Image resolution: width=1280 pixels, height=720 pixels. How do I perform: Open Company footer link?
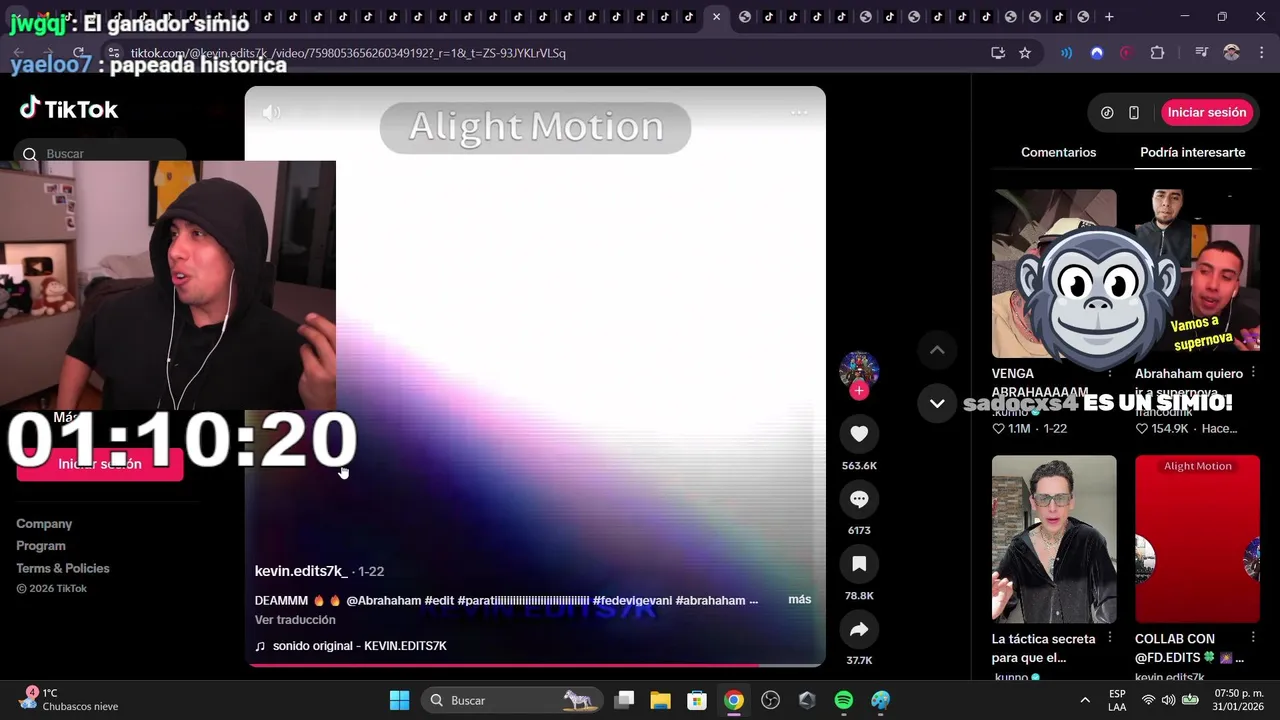44,524
